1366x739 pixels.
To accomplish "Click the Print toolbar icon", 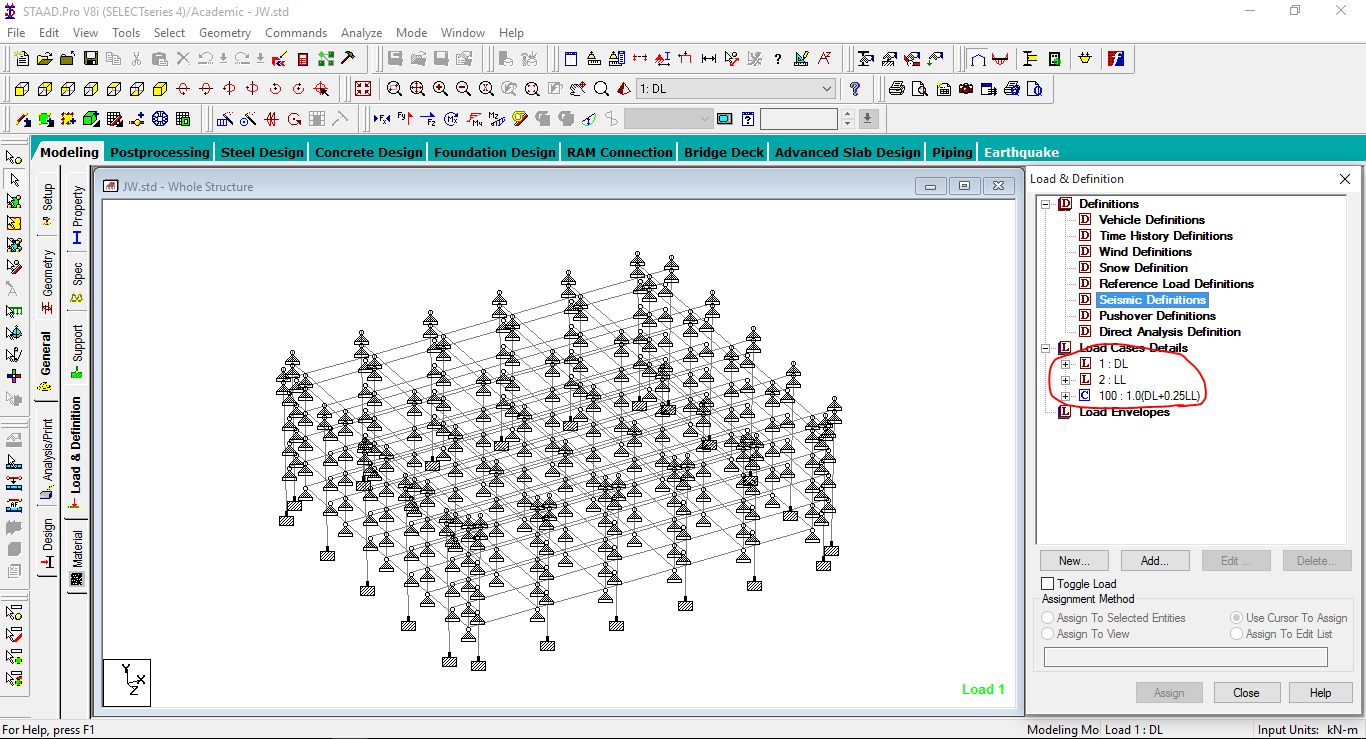I will [897, 88].
